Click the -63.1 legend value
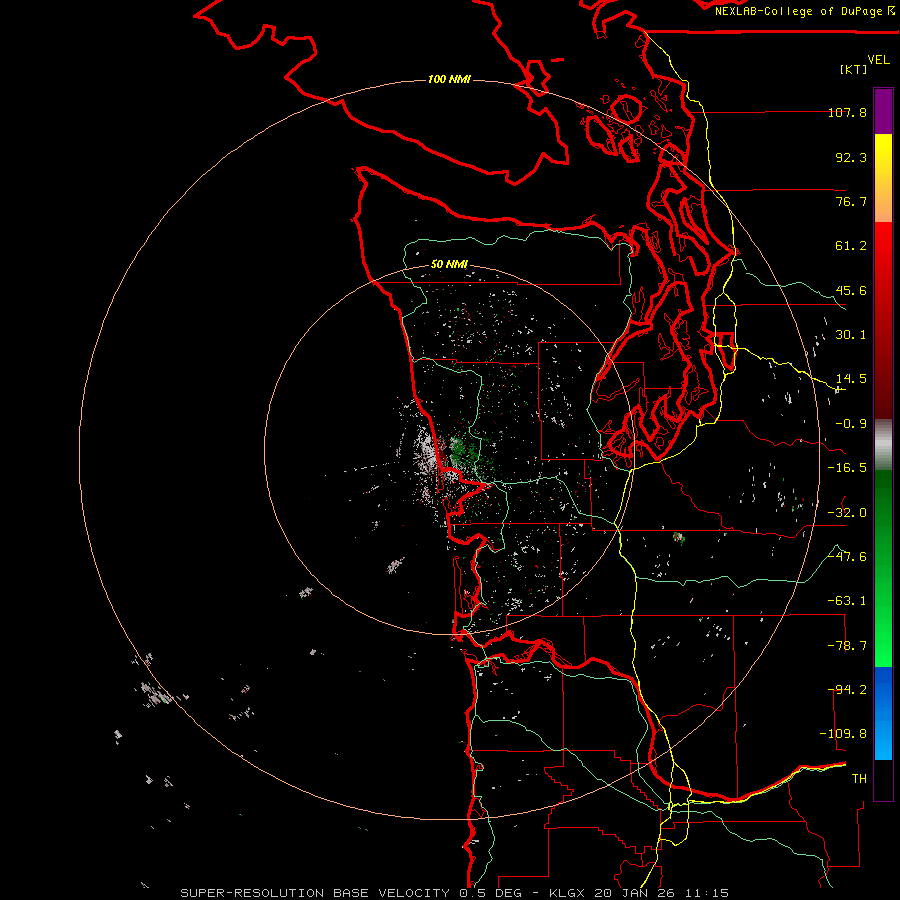Image resolution: width=900 pixels, height=900 pixels. click(847, 601)
